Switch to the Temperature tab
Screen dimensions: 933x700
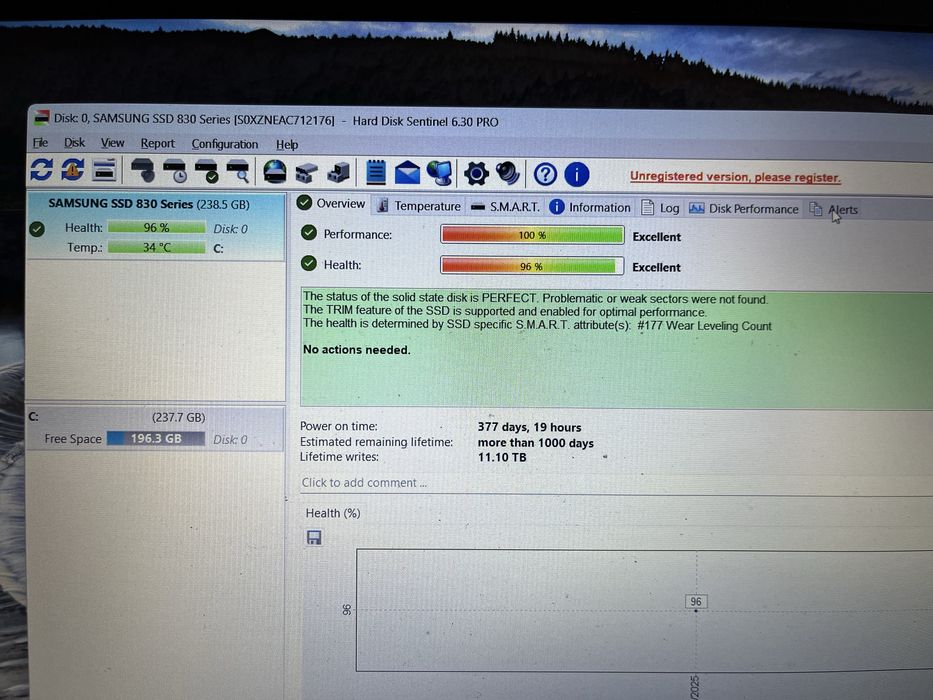[x=419, y=206]
